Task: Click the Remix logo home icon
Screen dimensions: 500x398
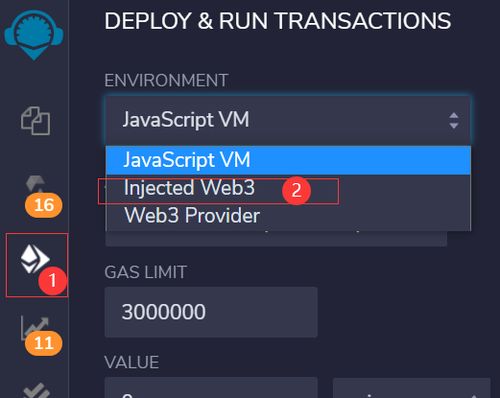Action: tap(34, 34)
